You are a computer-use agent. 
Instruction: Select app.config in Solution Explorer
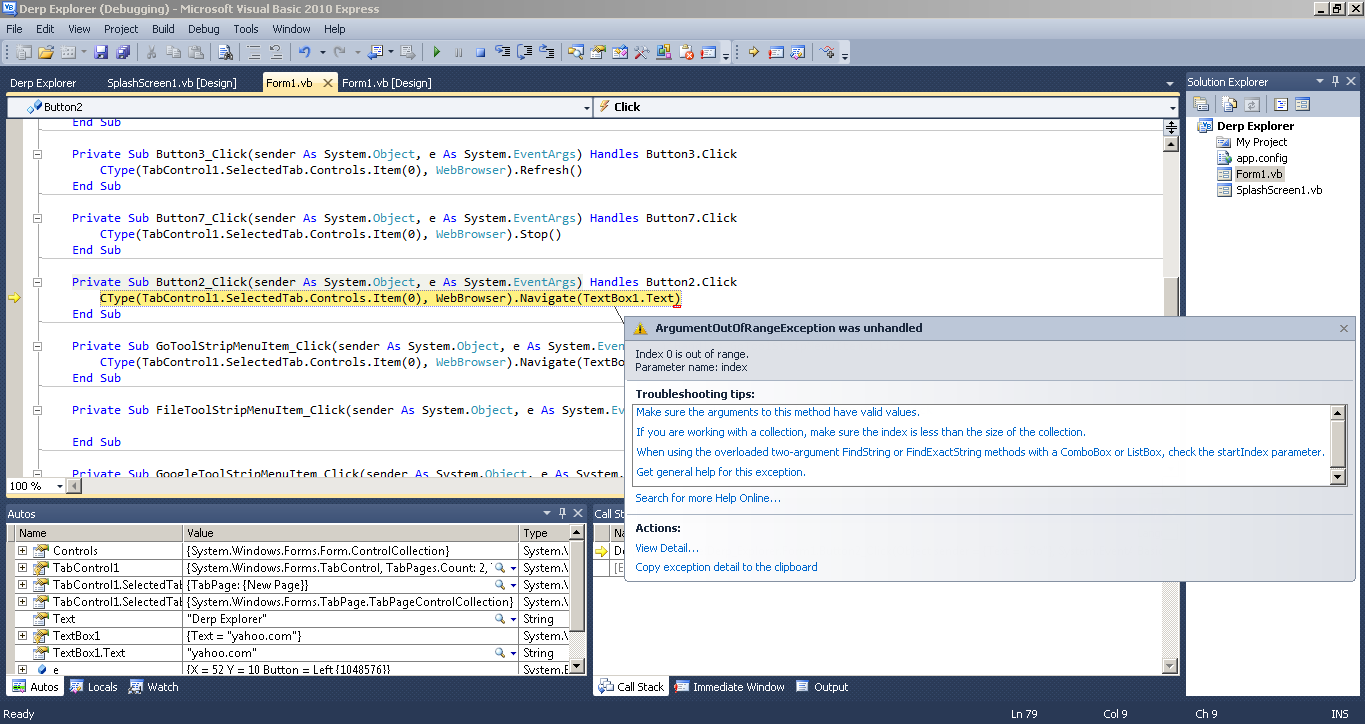[1261, 158]
